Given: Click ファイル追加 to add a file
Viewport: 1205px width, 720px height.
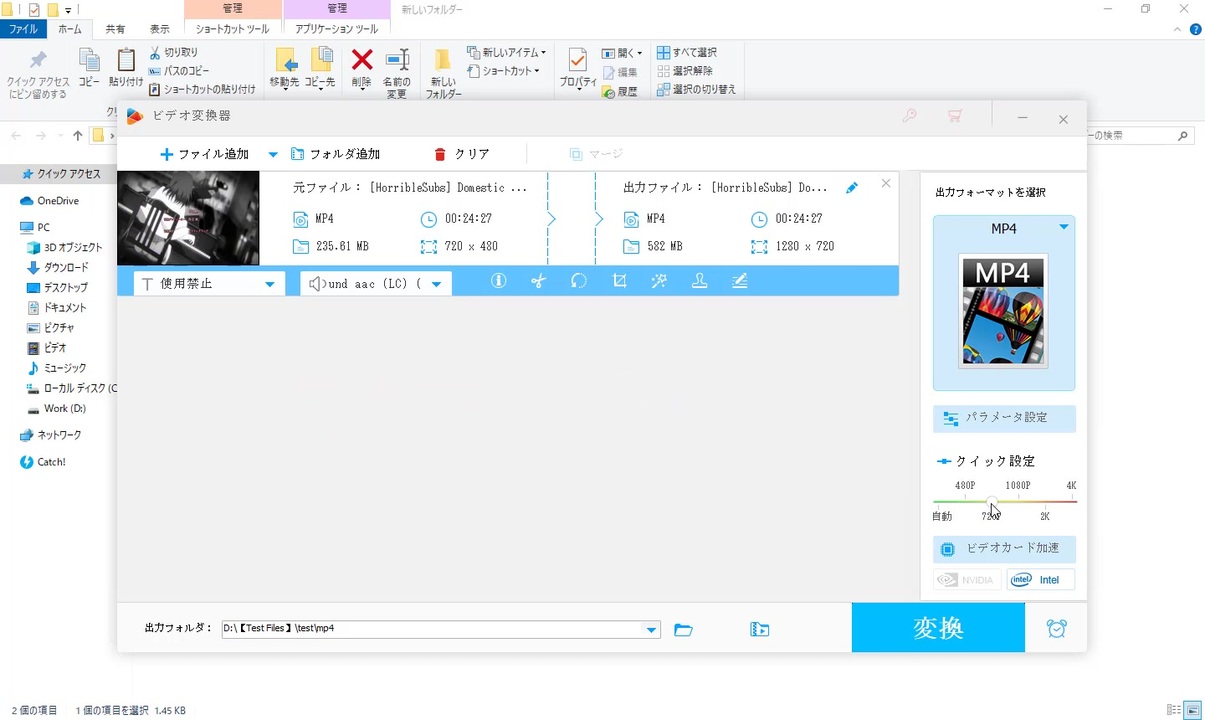Looking at the screenshot, I should click(x=205, y=154).
